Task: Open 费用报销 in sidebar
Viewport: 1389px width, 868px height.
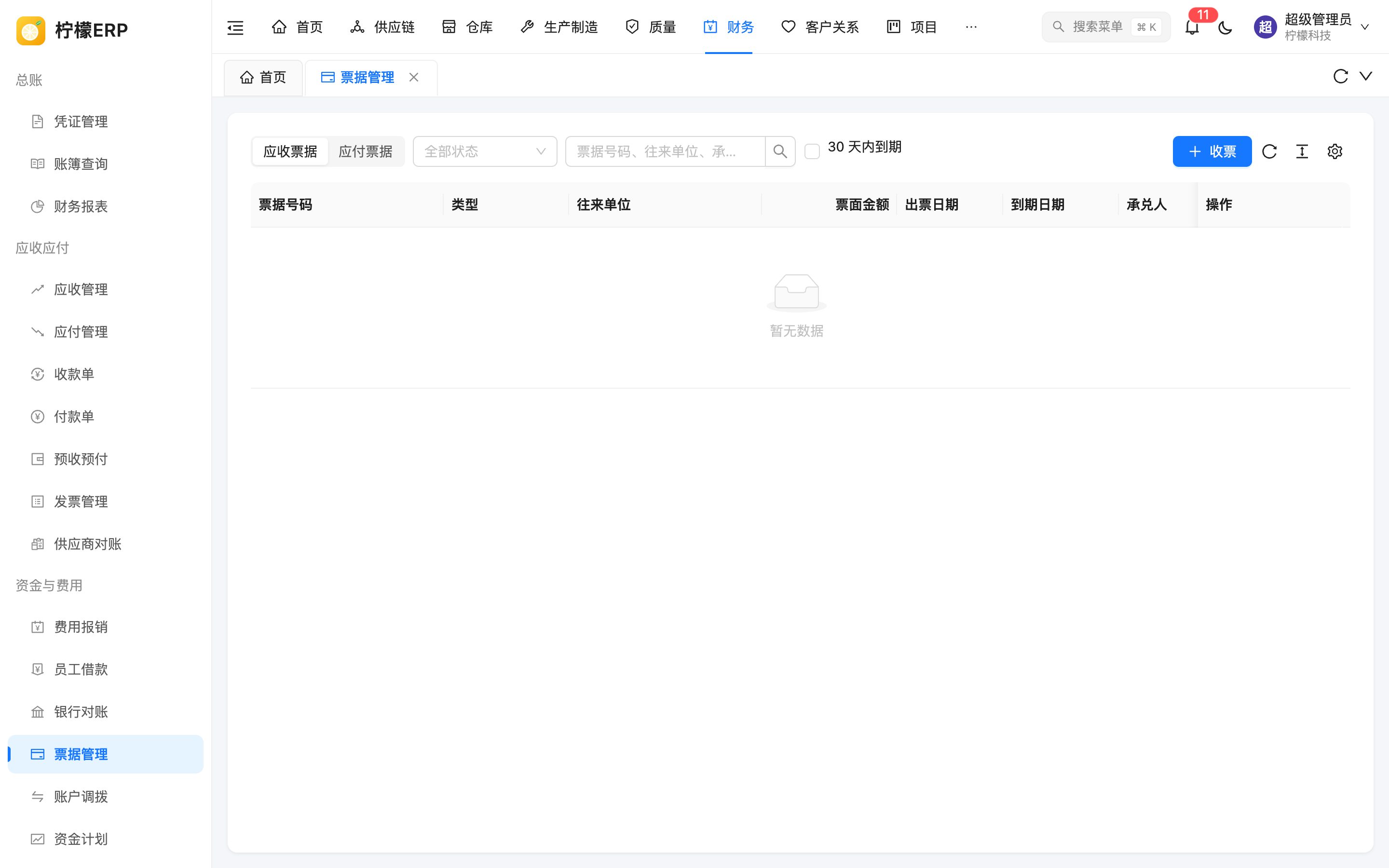Action: coord(106,627)
